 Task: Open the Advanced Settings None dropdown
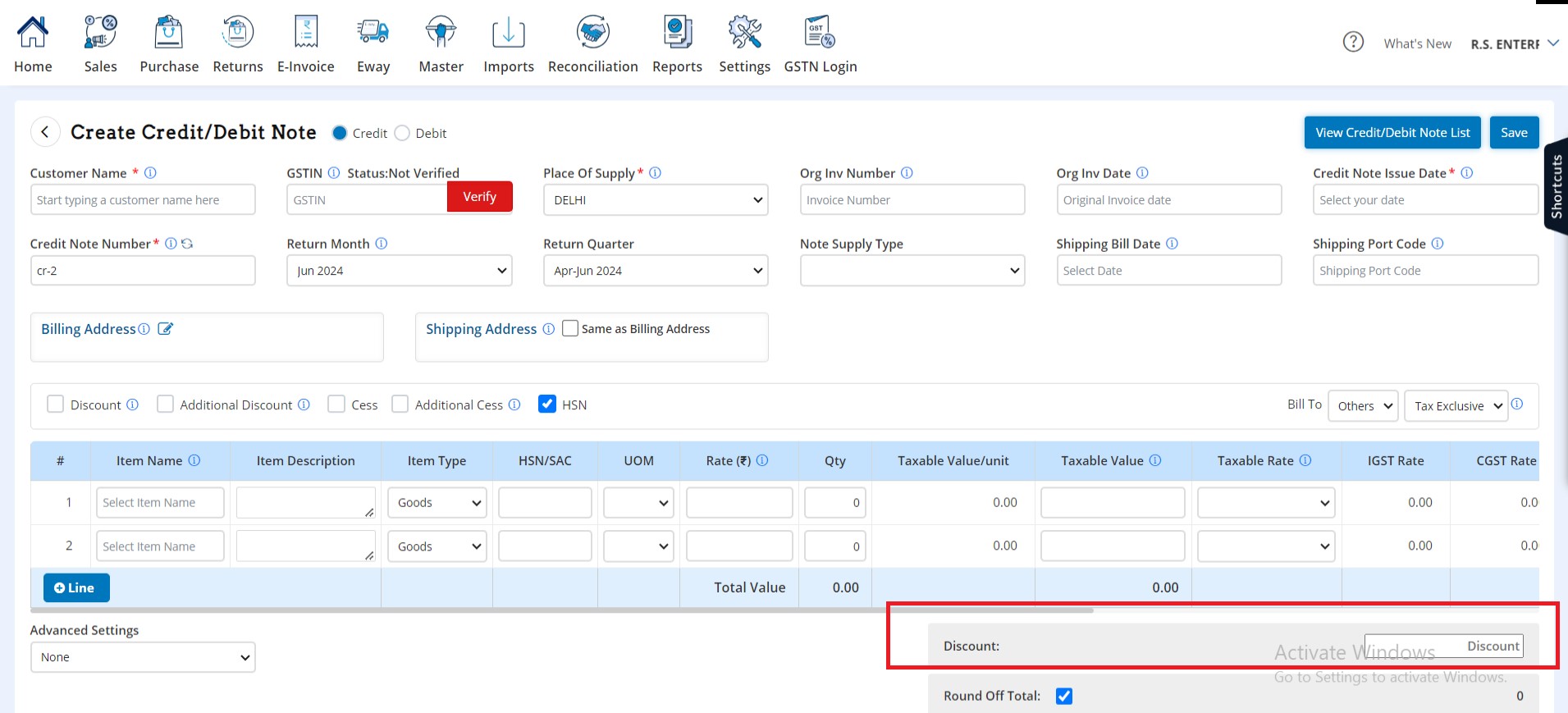[143, 657]
